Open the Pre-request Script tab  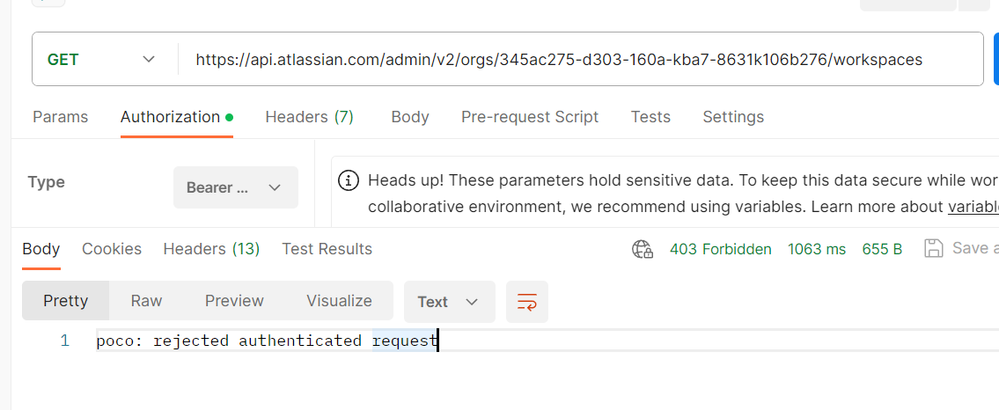(x=529, y=117)
